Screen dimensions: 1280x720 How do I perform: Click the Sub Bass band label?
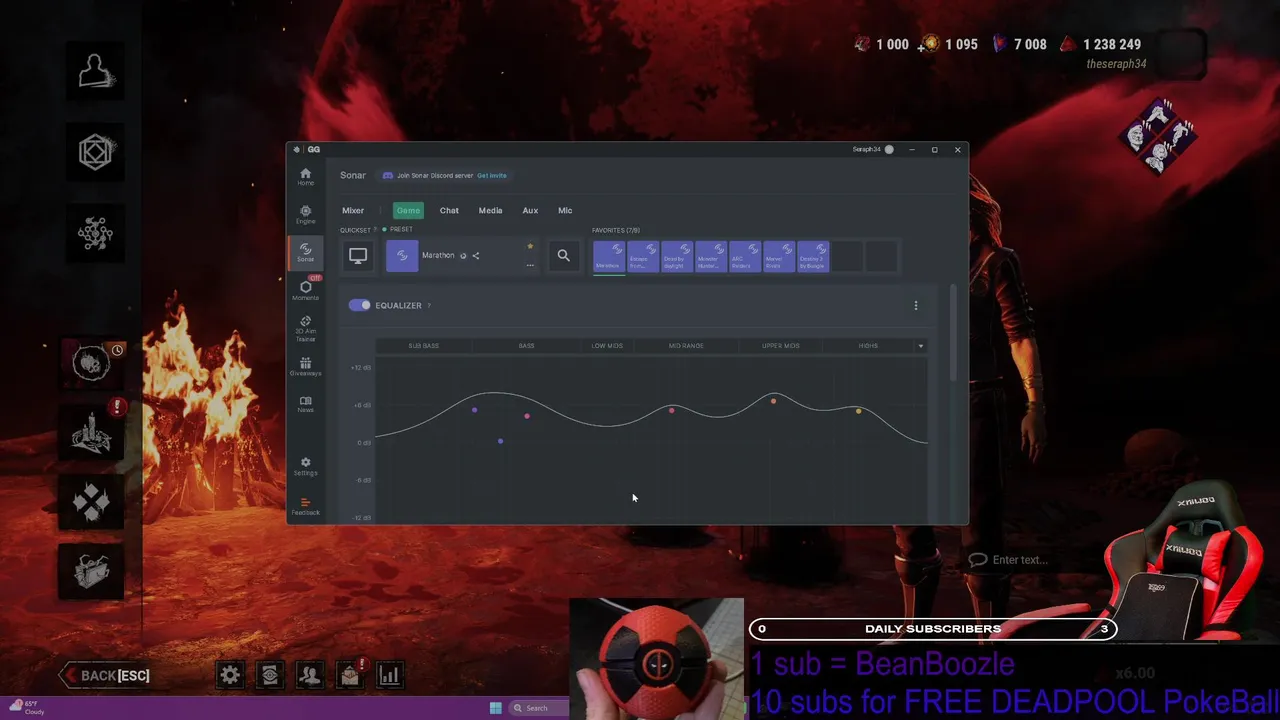(424, 346)
